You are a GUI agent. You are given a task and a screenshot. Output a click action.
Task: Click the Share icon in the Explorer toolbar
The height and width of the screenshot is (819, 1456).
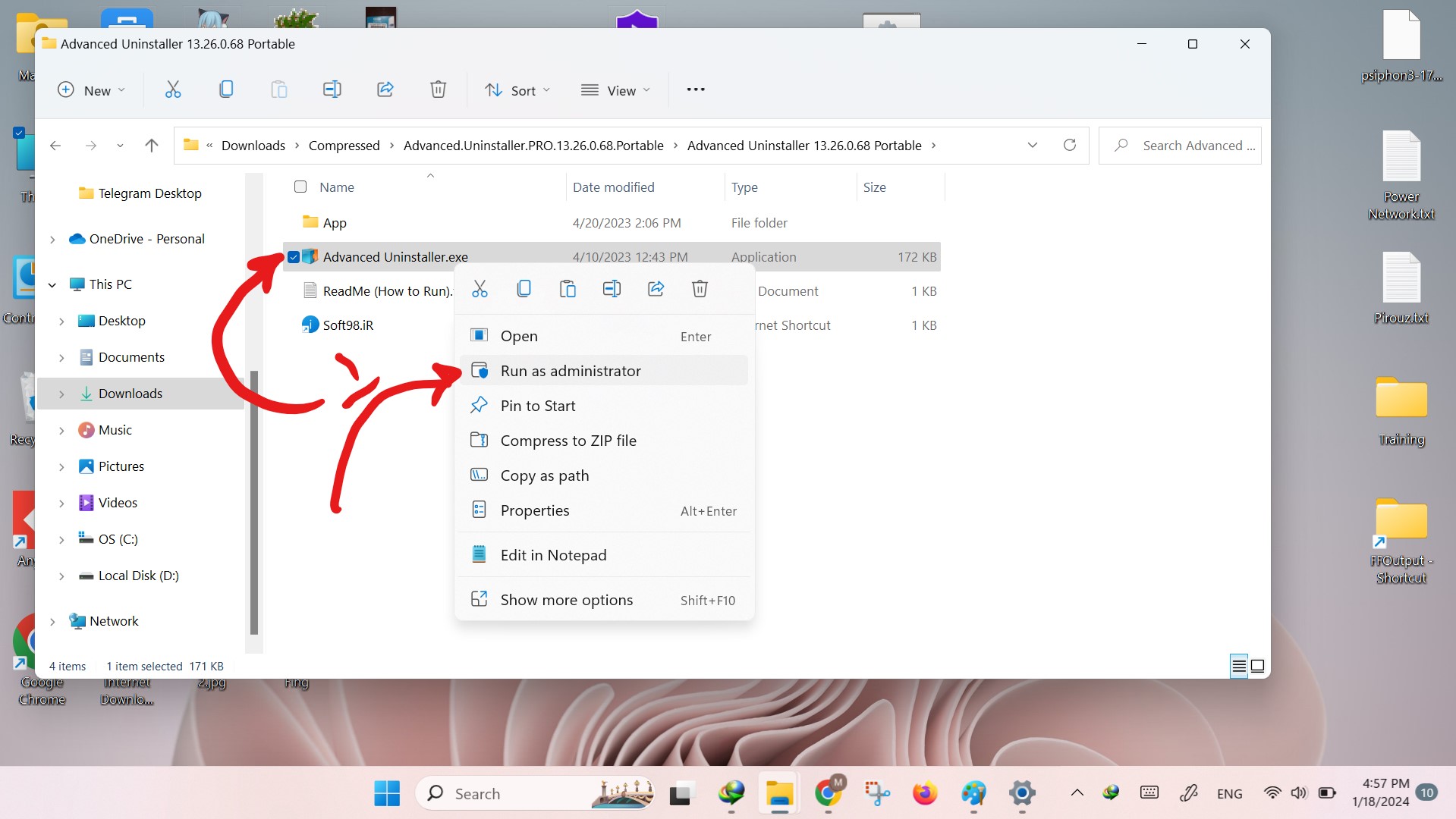385,90
